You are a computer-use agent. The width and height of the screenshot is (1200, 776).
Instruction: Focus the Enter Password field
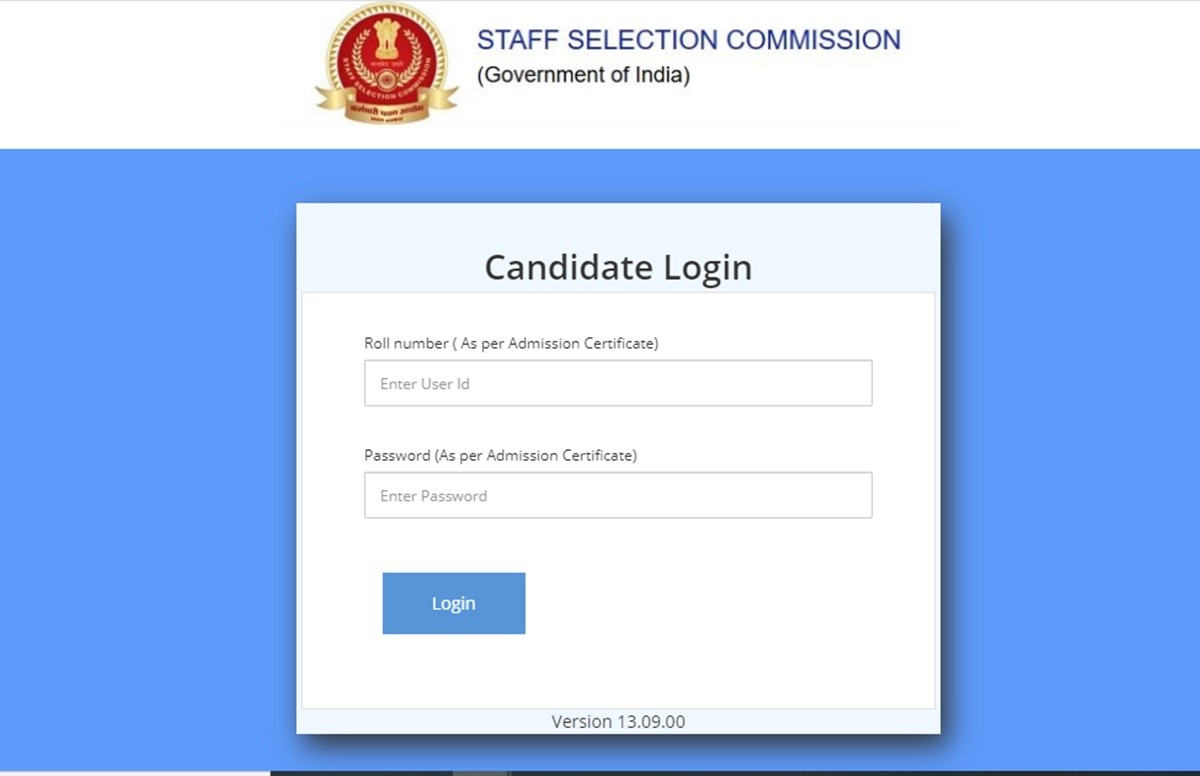point(618,495)
